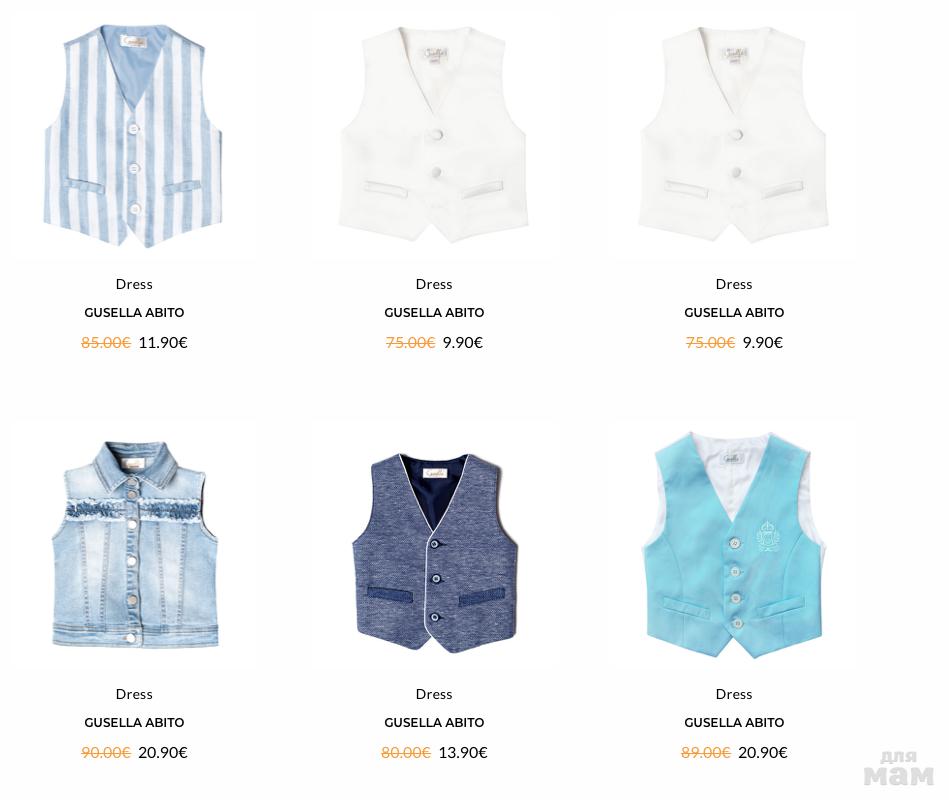Click GUSELLA ABITO title under navy vest
This screenshot has height=800, width=949.
pos(434,723)
